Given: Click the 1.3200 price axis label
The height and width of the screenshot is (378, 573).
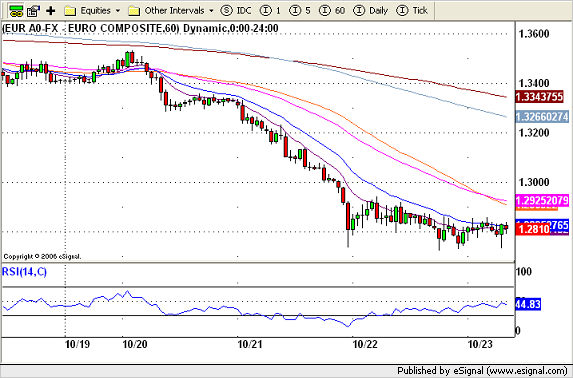Looking at the screenshot, I should click(x=534, y=133).
